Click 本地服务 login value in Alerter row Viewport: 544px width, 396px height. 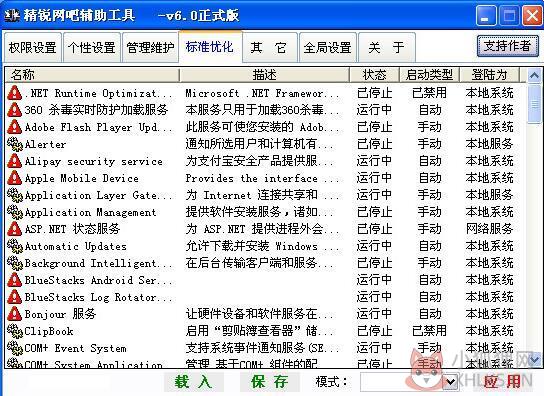[489, 144]
